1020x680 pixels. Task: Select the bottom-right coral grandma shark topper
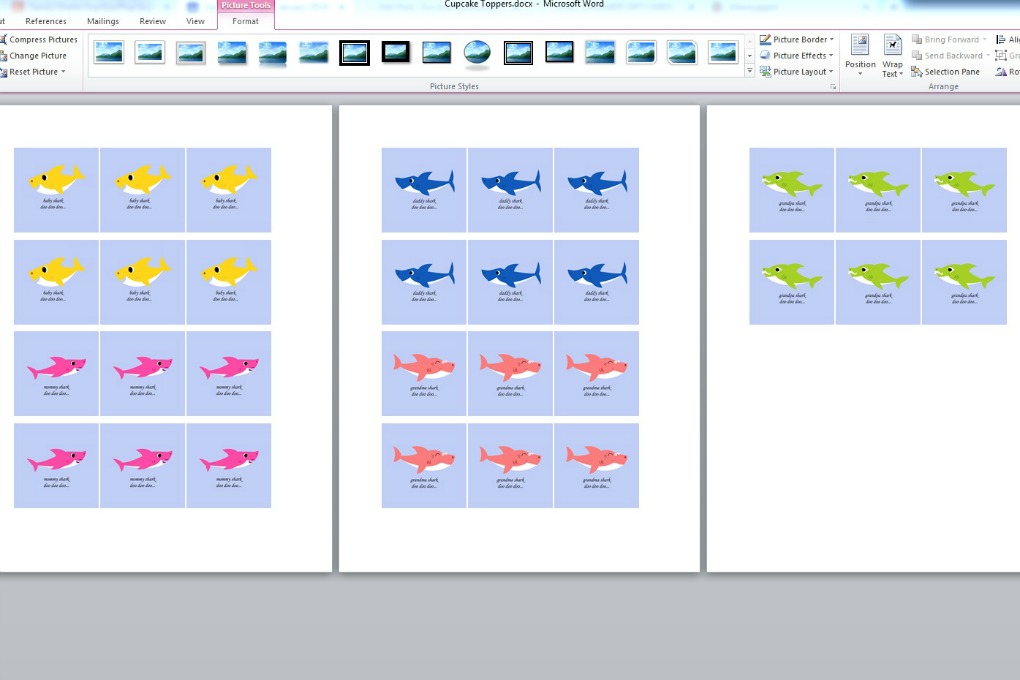click(x=596, y=465)
